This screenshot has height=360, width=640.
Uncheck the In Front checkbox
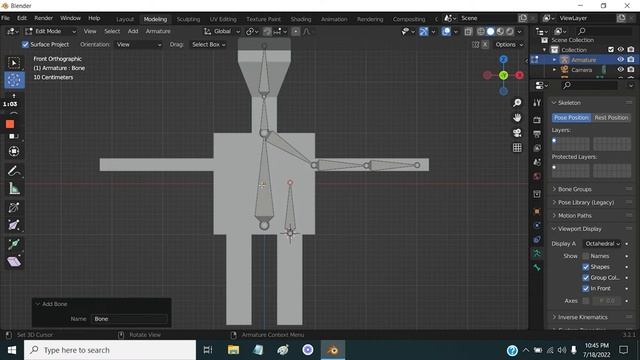586,289
